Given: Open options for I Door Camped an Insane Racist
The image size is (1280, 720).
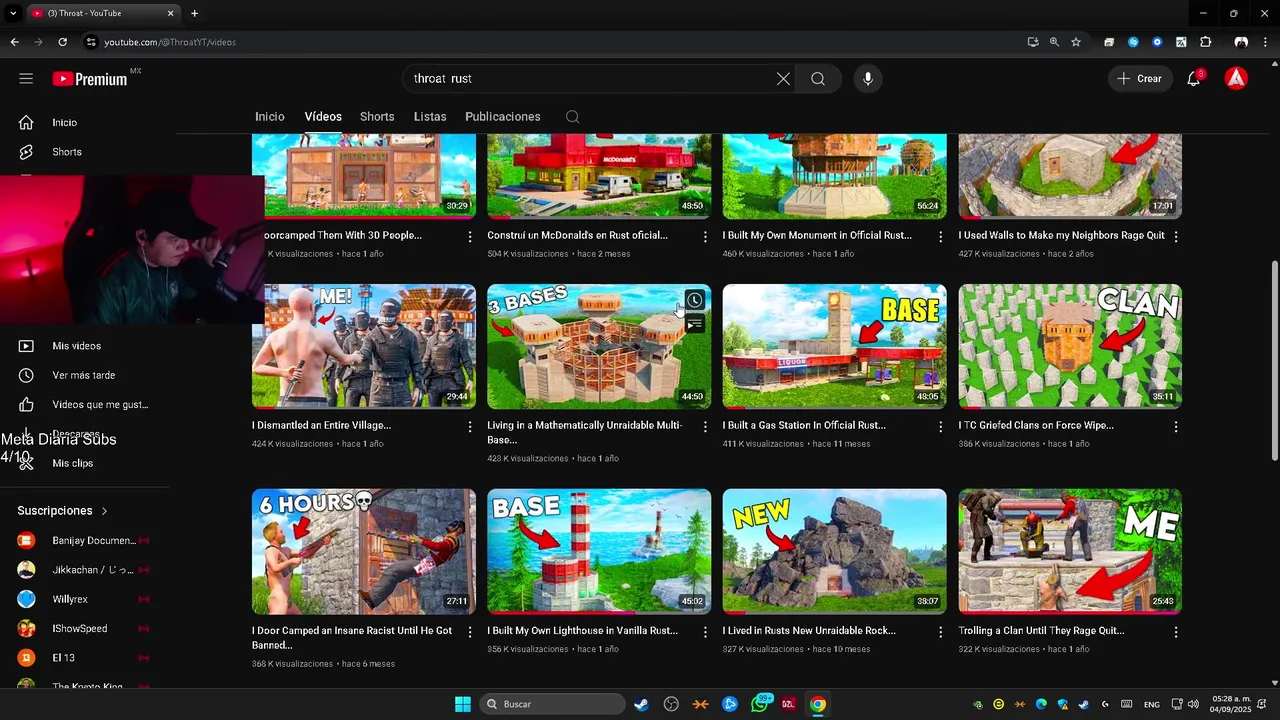Looking at the screenshot, I should click(x=470, y=632).
